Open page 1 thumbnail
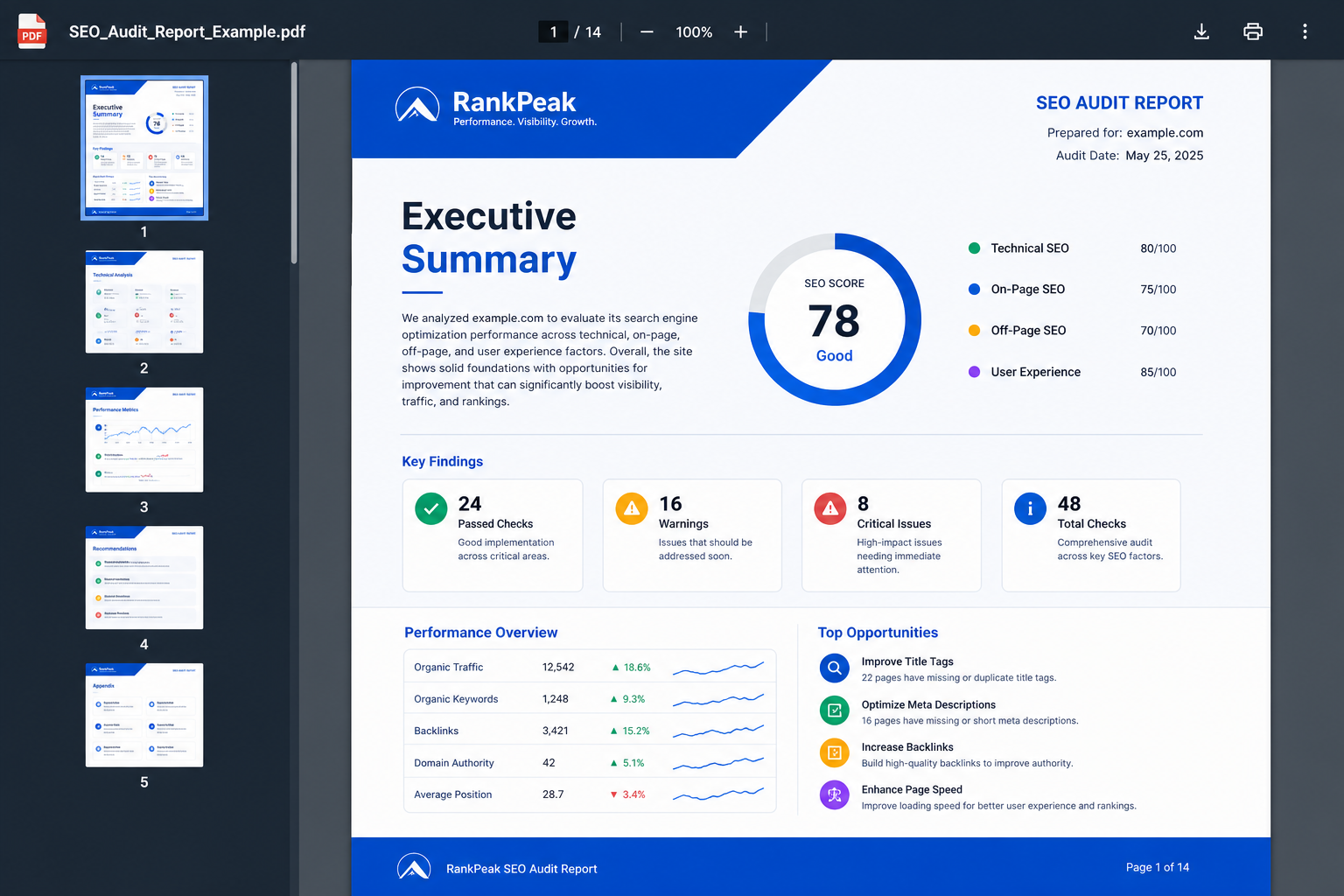 144,148
